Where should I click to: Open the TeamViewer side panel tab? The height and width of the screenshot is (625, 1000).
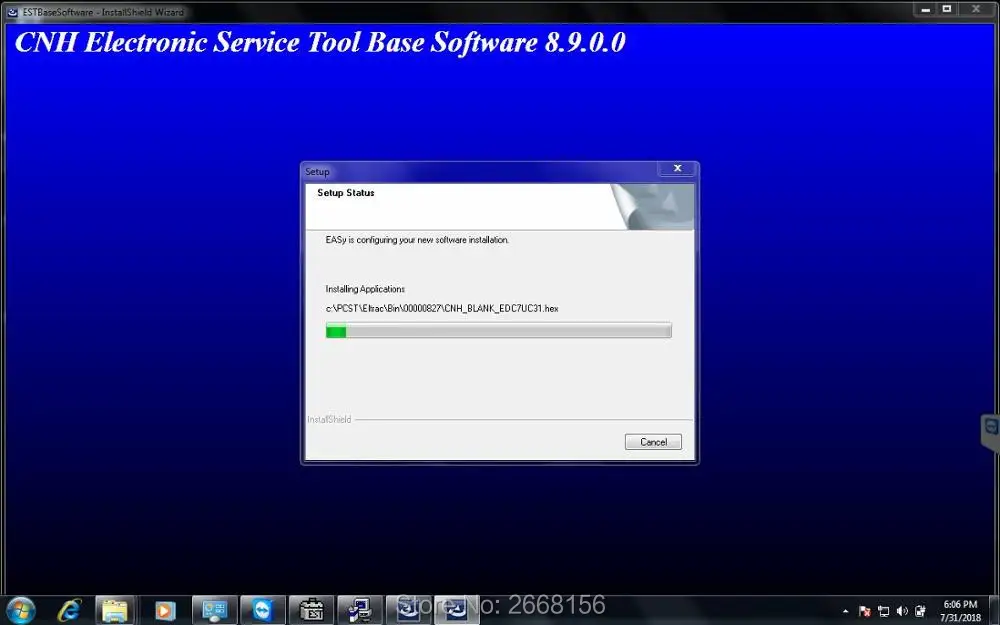pos(990,432)
